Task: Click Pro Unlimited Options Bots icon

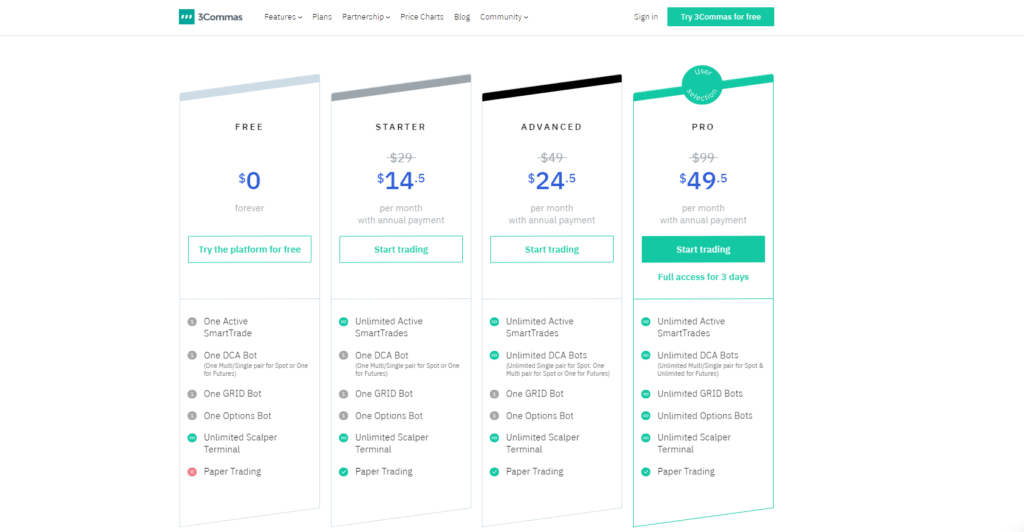Action: tap(646, 416)
